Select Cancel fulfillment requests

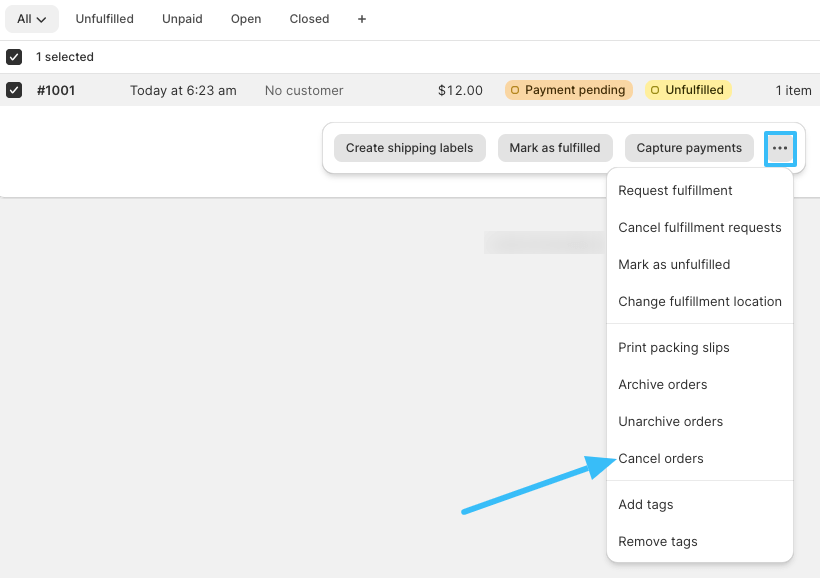(700, 227)
